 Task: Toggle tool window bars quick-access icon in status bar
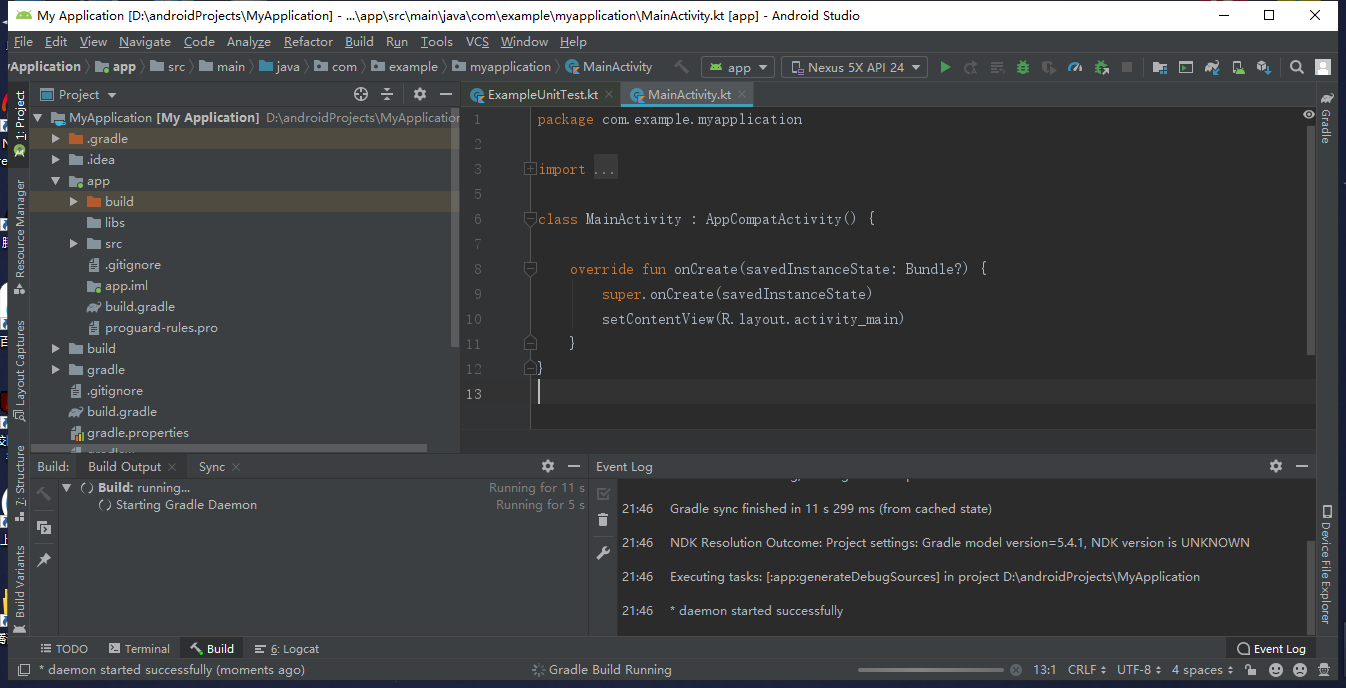[24, 670]
